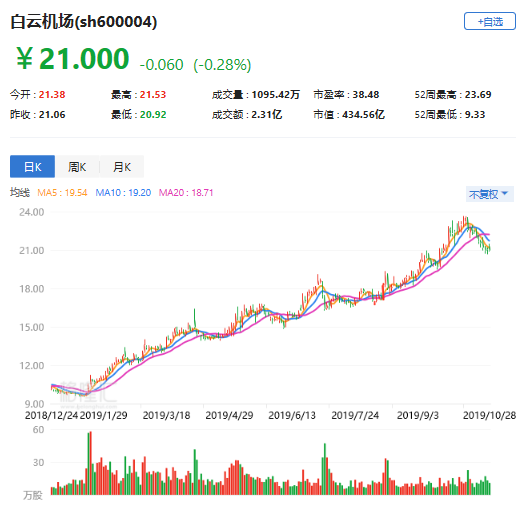The width and height of the screenshot is (526, 507).
Task: Click 成交额 value 2.31亿
Action: click(x=267, y=115)
